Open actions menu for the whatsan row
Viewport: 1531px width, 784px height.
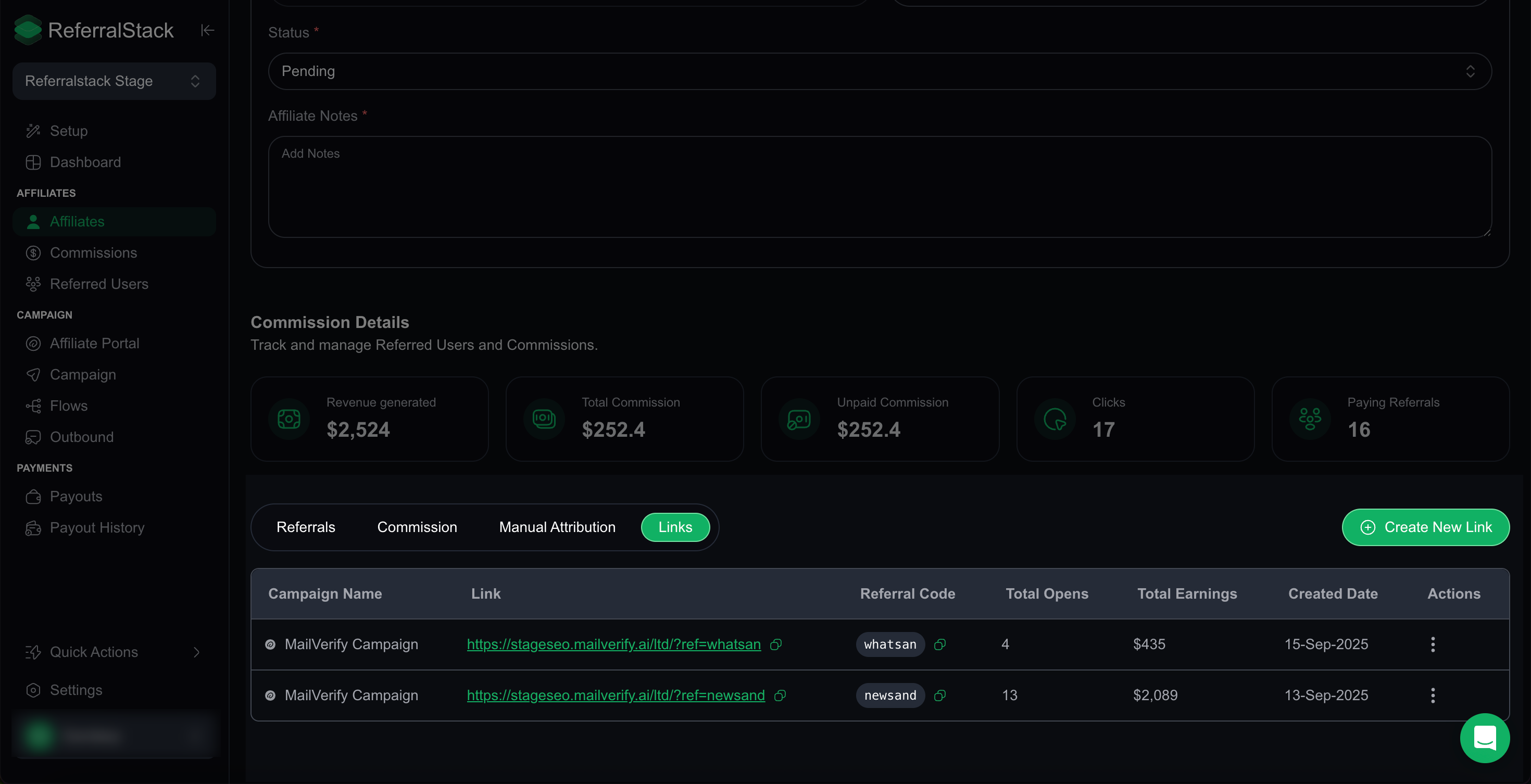click(x=1433, y=644)
